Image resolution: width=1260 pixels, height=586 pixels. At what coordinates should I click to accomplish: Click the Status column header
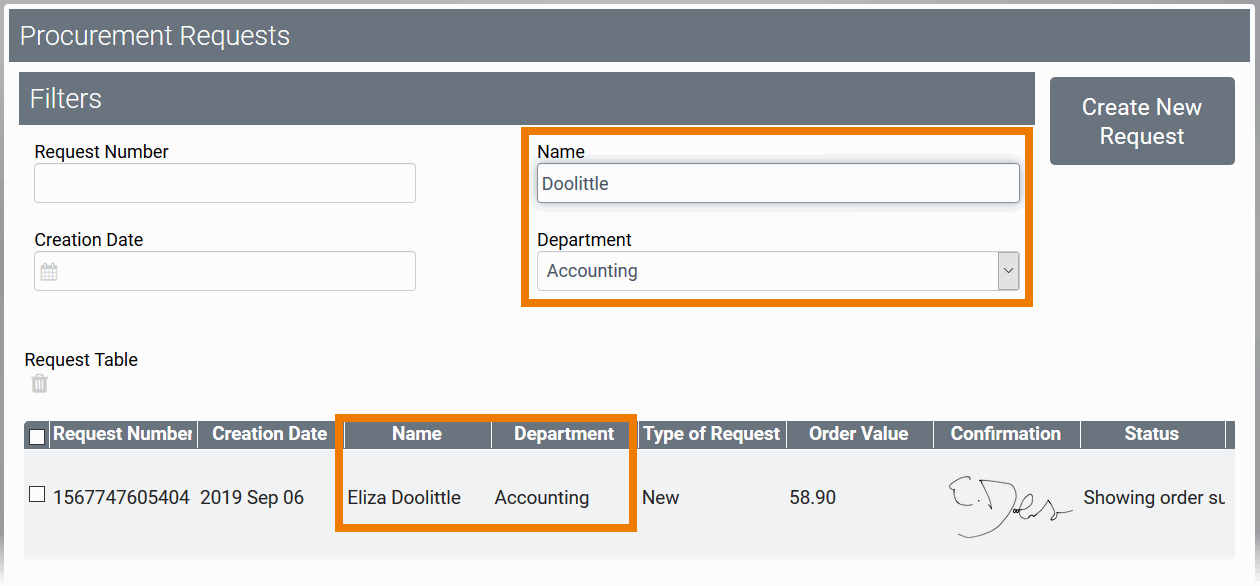[x=1151, y=434]
